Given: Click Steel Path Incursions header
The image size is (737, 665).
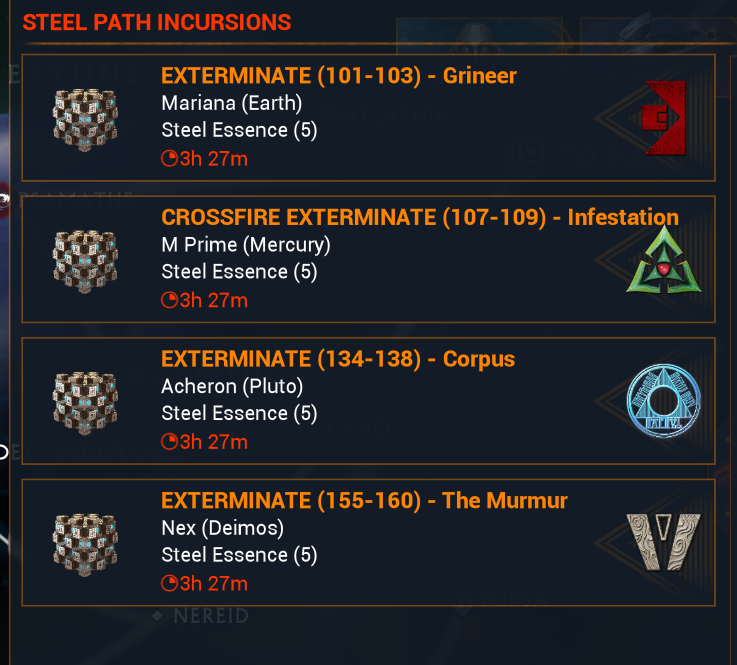Looking at the screenshot, I should [157, 22].
